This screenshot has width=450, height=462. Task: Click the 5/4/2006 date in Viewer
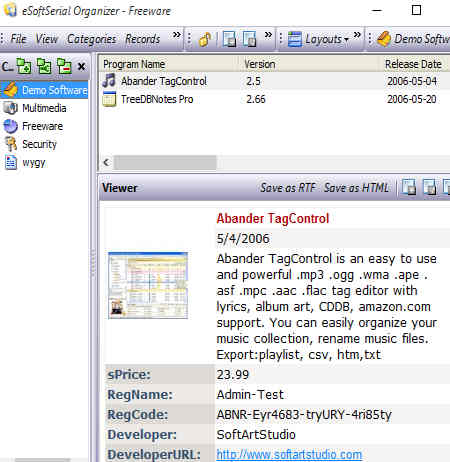coord(243,239)
